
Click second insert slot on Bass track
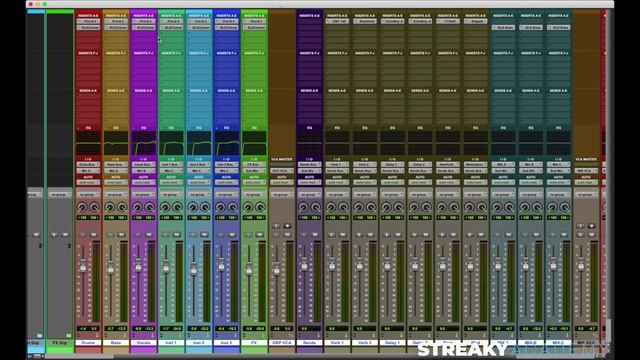116,27
